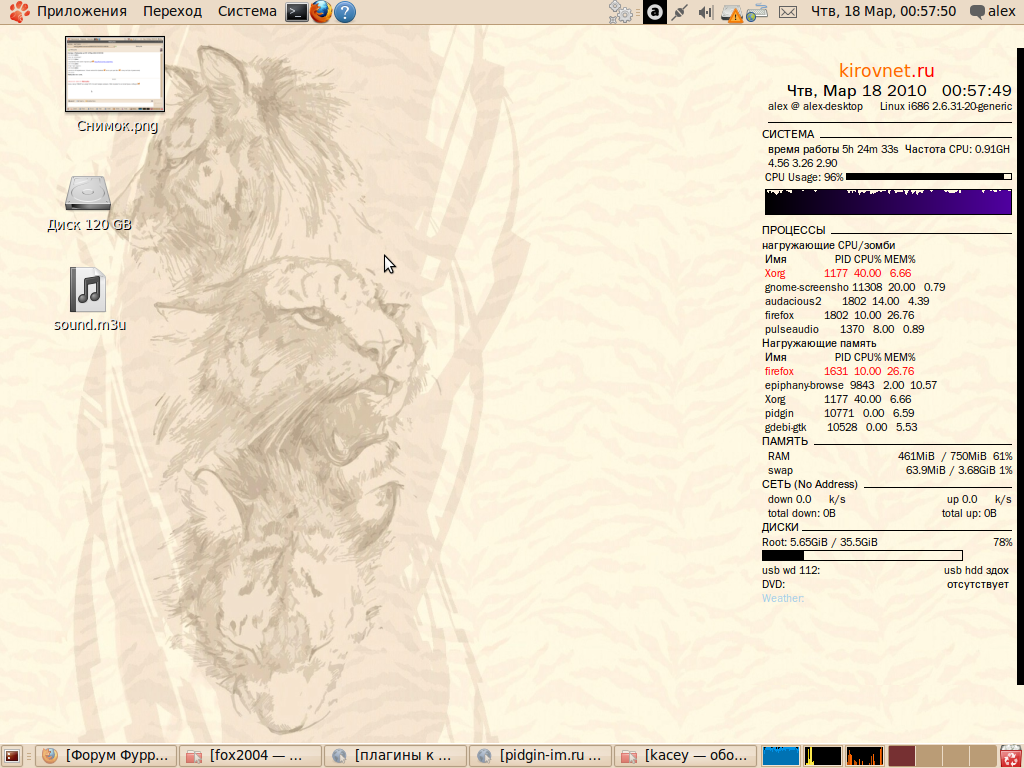The height and width of the screenshot is (768, 1024).
Task: Switch to the Форум Фурр taskbar window
Action: click(107, 756)
